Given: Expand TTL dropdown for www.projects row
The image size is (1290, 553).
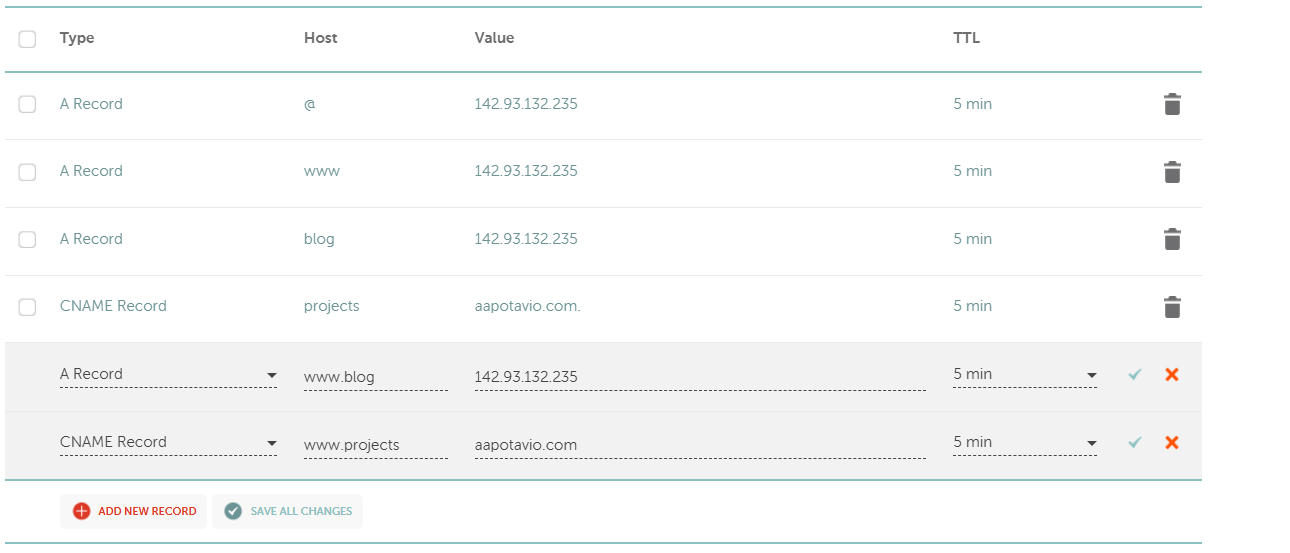Looking at the screenshot, I should [x=1024, y=443].
